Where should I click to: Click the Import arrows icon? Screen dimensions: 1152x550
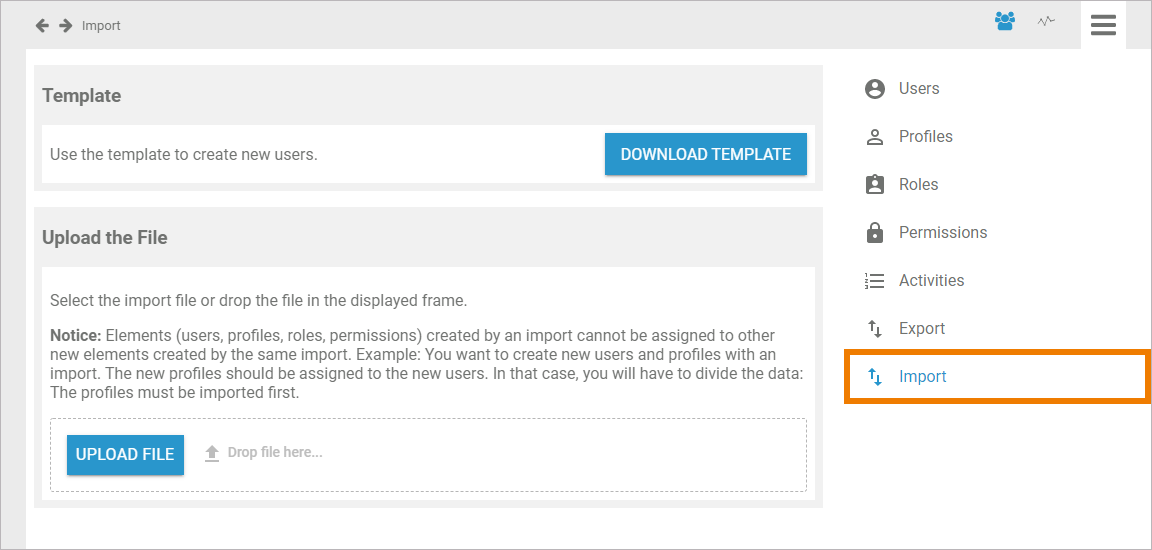click(x=875, y=377)
